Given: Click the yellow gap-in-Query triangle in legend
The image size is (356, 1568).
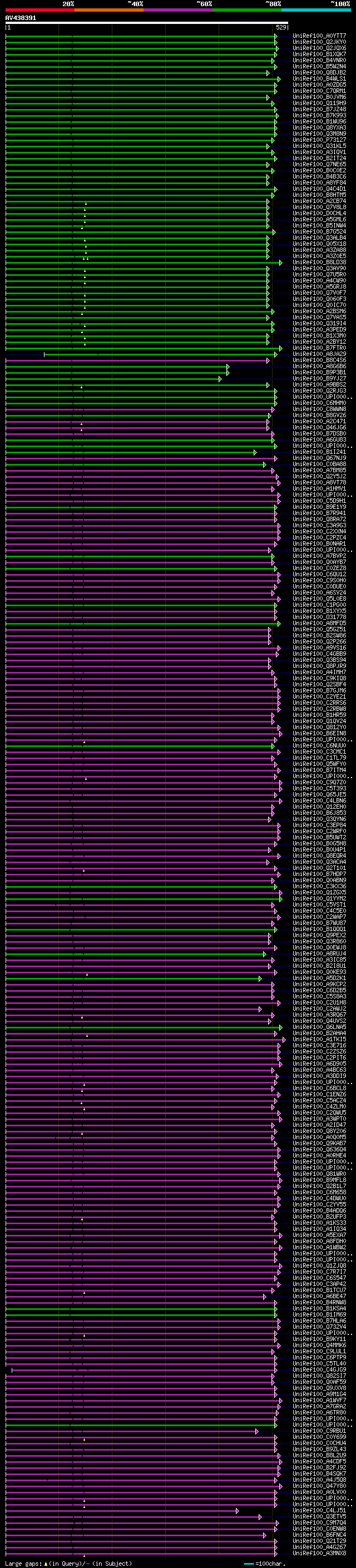Looking at the screenshot, I should point(46,1564).
